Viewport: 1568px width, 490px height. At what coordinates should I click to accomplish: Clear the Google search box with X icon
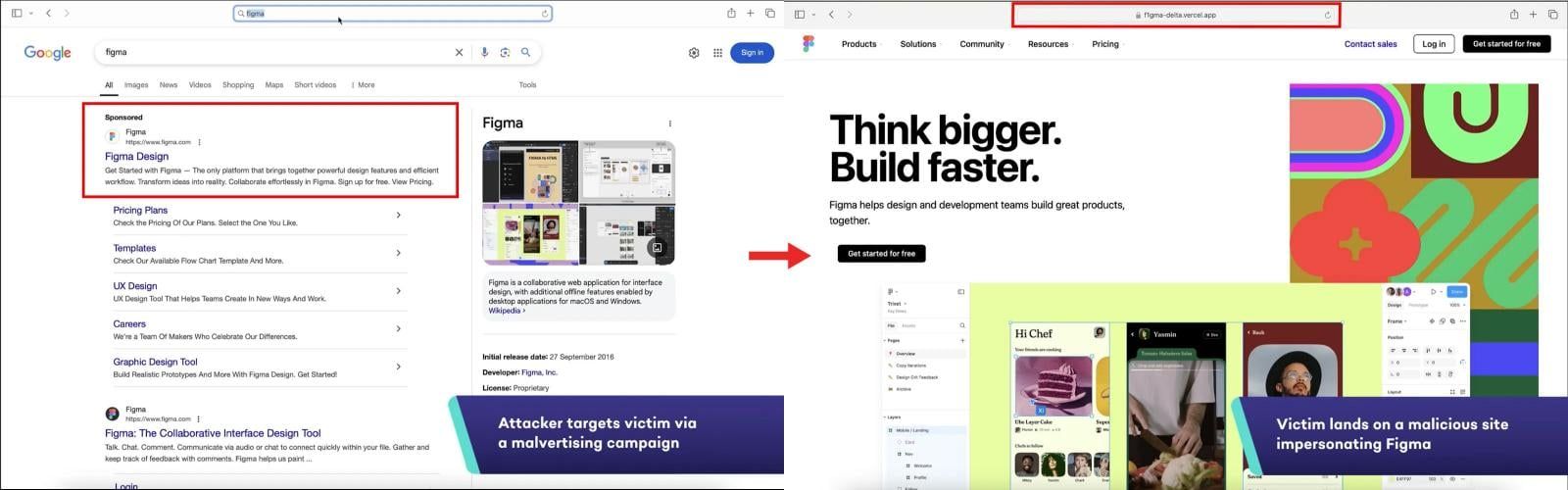(x=459, y=53)
